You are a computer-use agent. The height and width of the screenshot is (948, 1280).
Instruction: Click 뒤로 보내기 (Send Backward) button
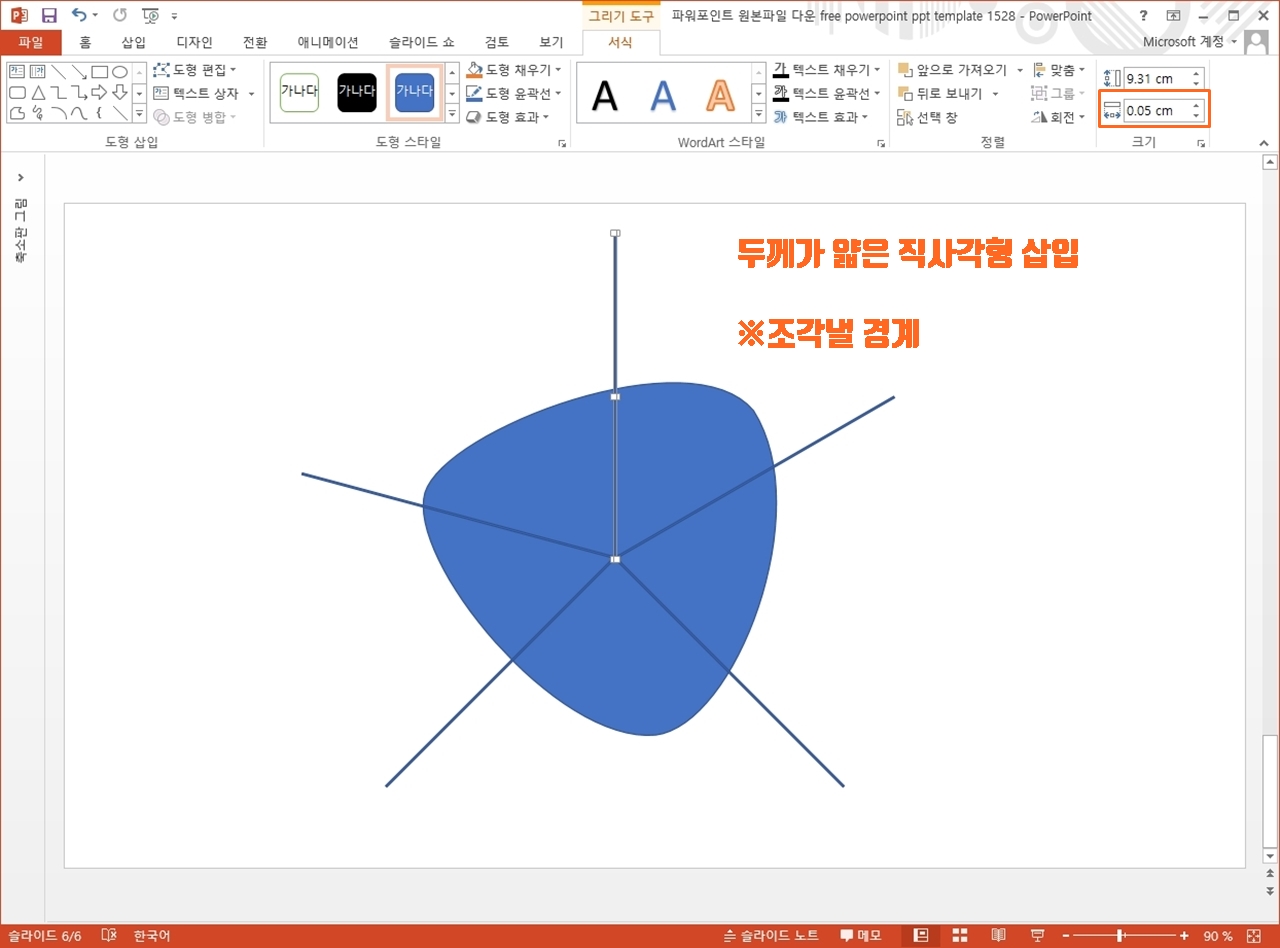point(940,93)
